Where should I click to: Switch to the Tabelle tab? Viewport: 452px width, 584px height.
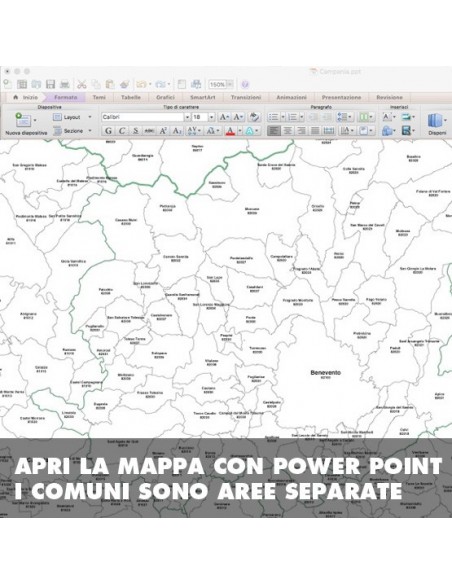click(131, 97)
